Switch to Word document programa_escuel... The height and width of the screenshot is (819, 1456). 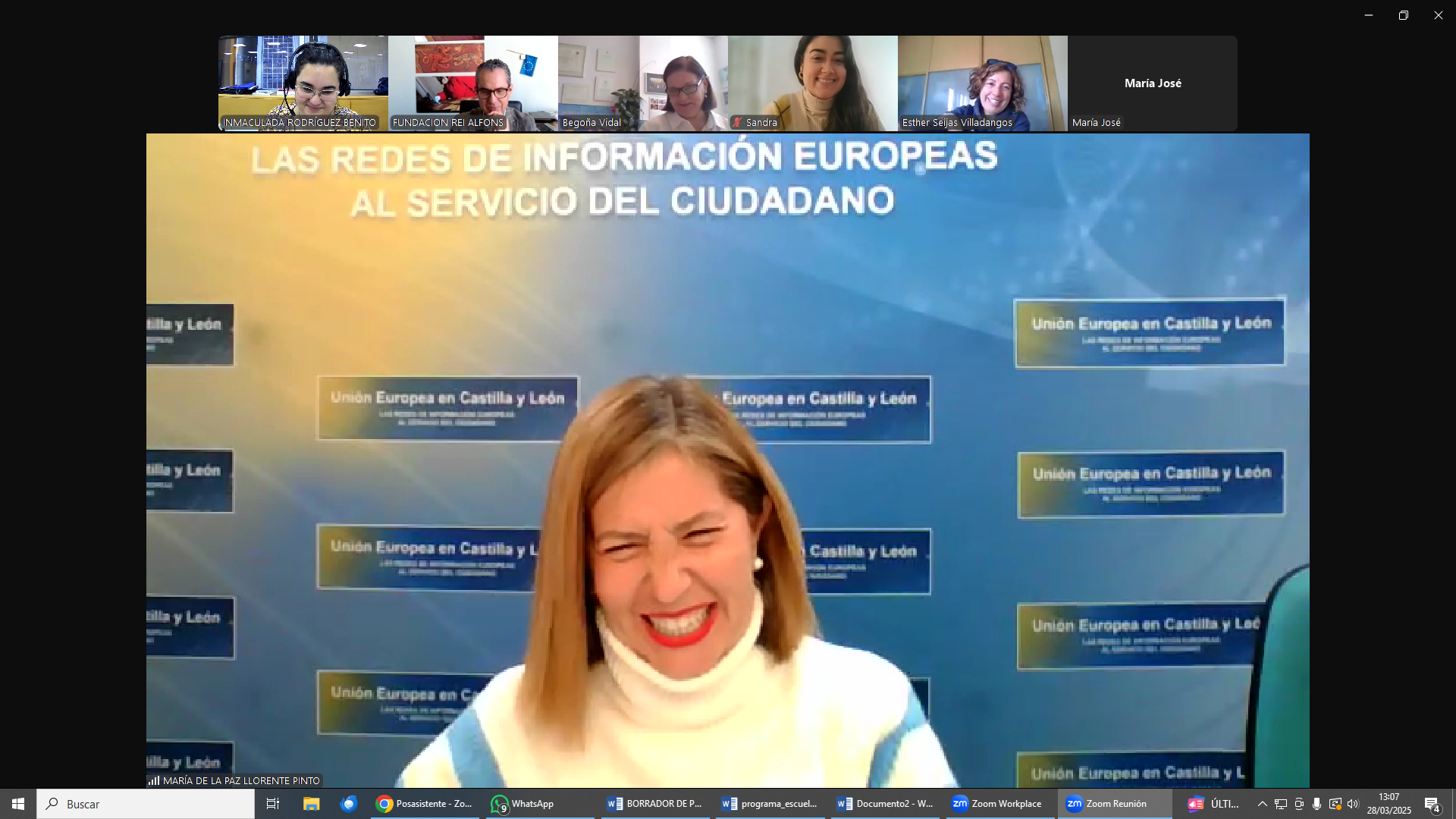click(770, 804)
